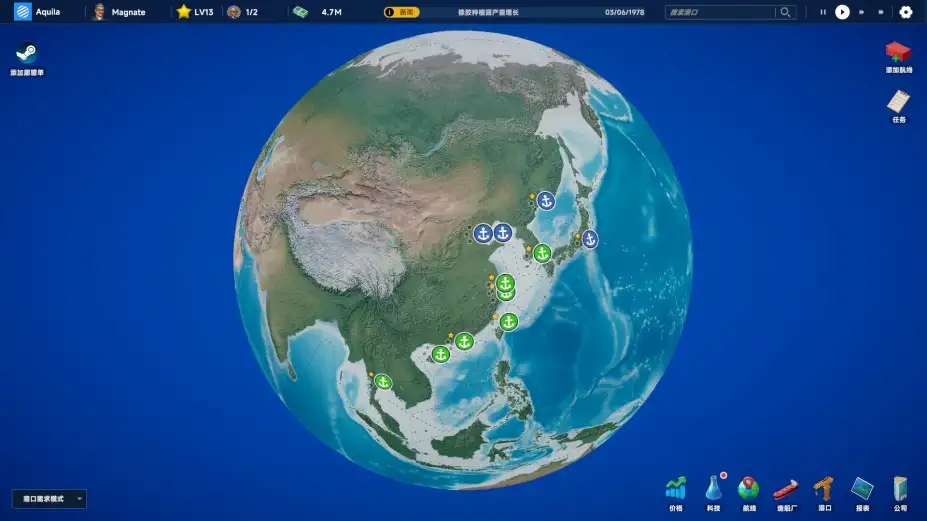This screenshot has height=521, width=927.
Task: Open the 公司 company building icon
Action: [x=900, y=489]
